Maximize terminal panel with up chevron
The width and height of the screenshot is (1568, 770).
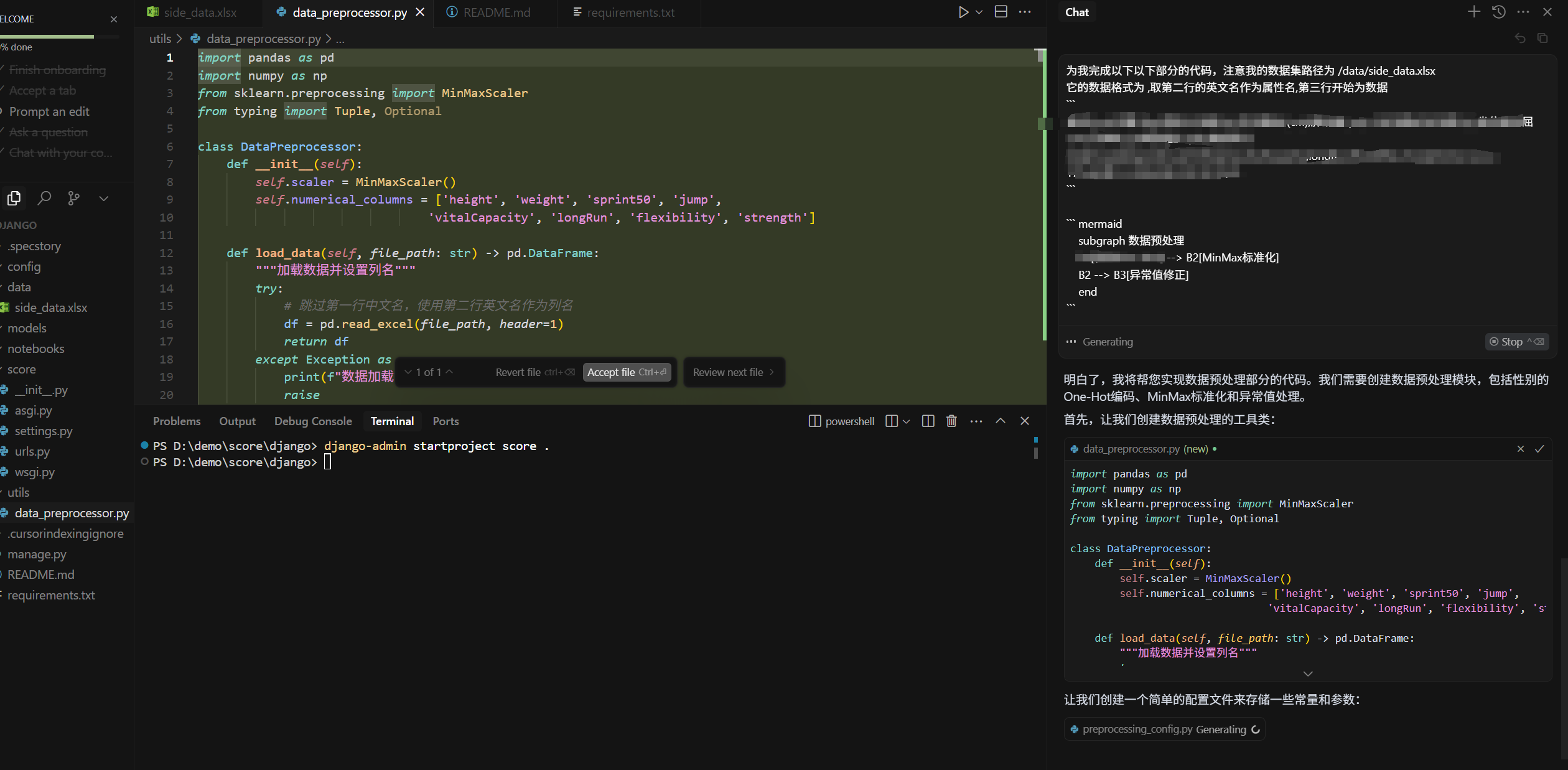coord(1001,421)
